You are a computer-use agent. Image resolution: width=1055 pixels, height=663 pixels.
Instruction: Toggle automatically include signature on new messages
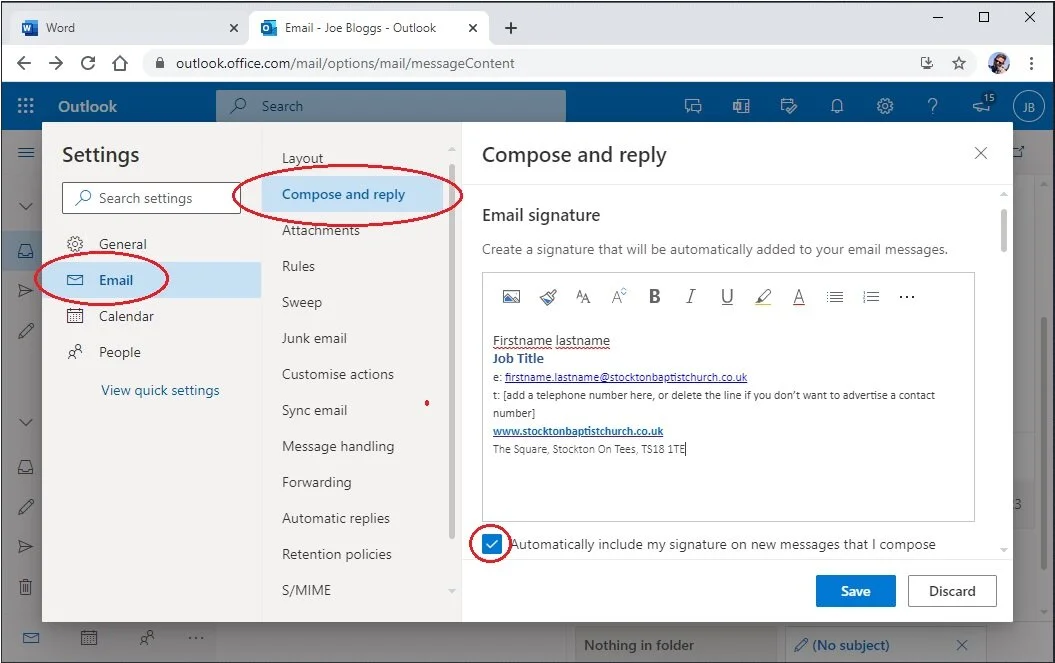492,544
